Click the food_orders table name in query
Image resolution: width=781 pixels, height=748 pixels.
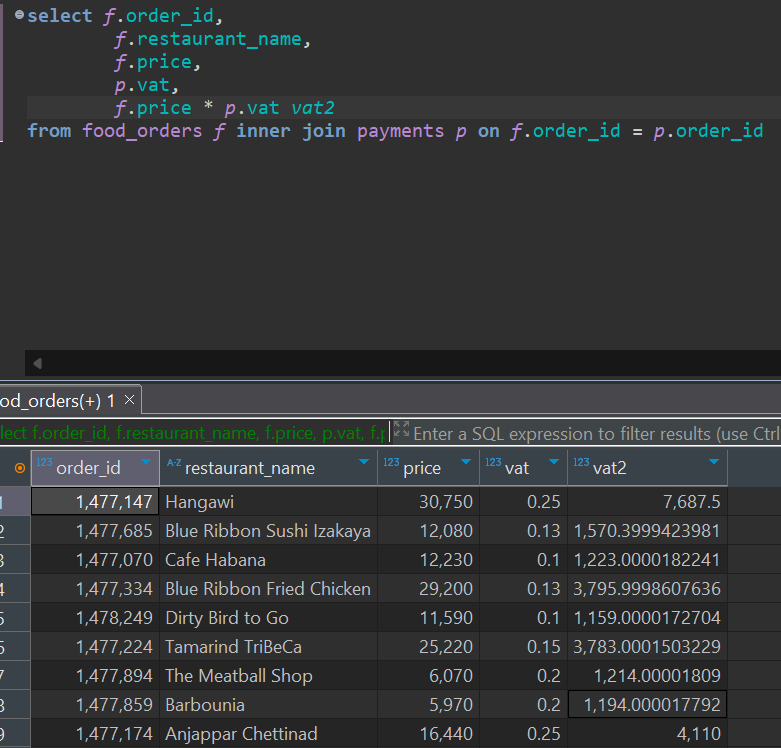click(142, 130)
